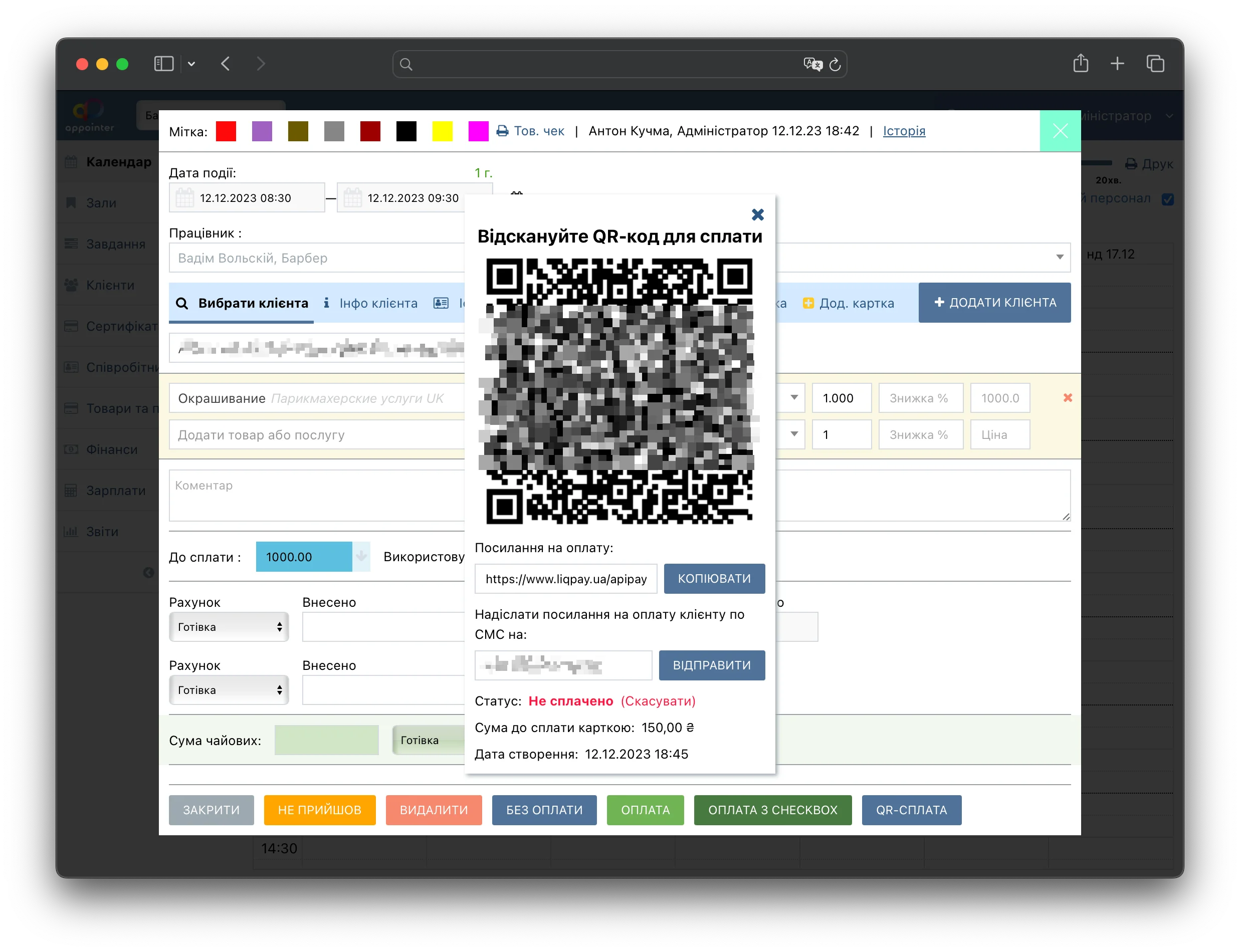This screenshot has height=952, width=1240.
Task: Close the QR-code payment popup
Action: 758,215
